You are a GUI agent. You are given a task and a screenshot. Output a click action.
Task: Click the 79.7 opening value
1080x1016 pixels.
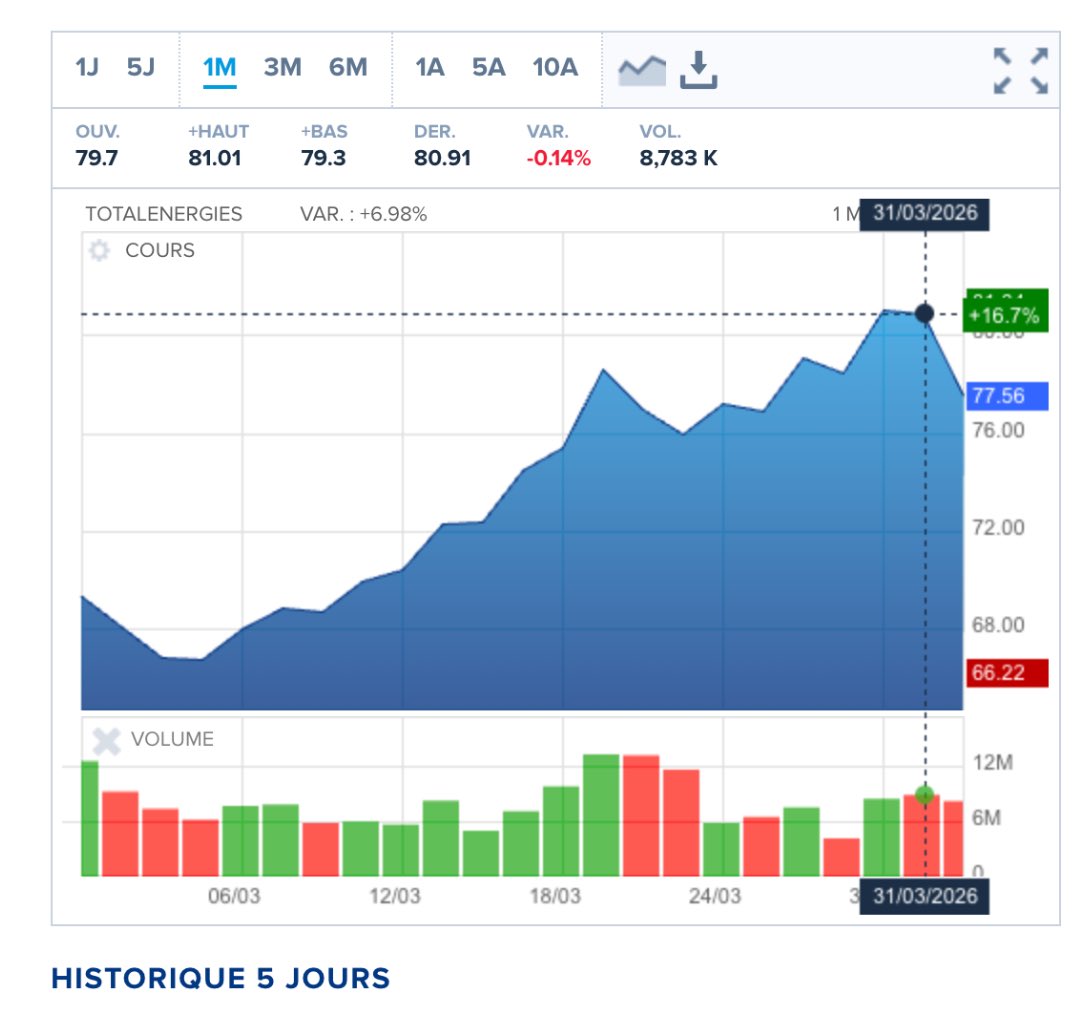tap(96, 158)
